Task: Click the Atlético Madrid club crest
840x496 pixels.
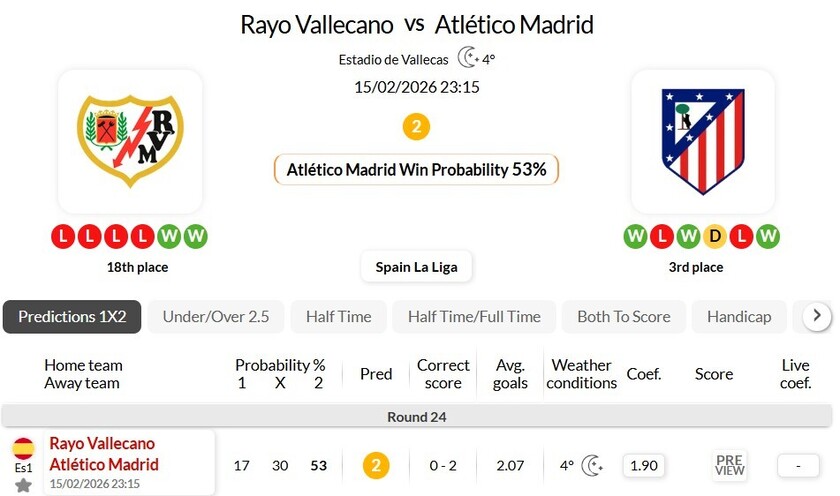Action: (x=702, y=141)
